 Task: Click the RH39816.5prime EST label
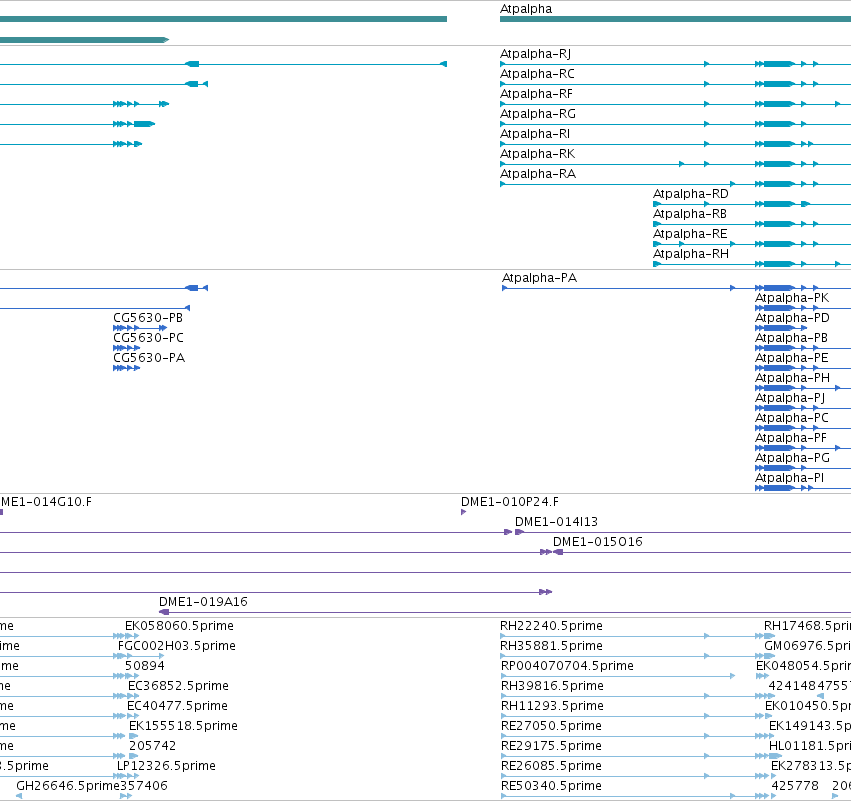[x=552, y=687]
